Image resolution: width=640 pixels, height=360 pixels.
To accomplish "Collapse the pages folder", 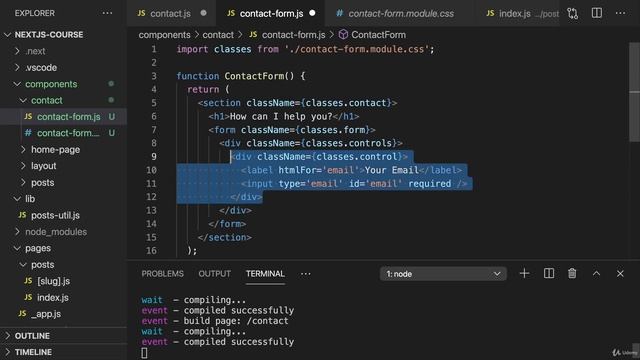I will [17, 248].
